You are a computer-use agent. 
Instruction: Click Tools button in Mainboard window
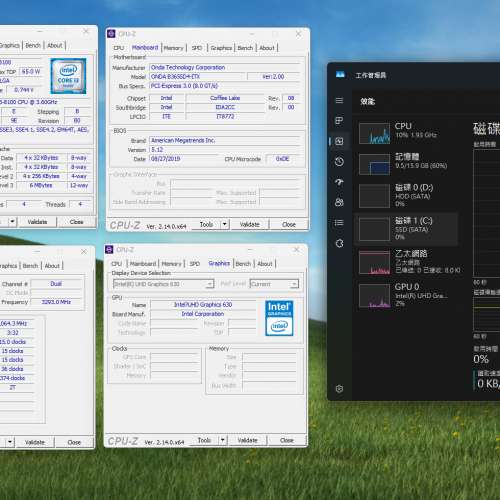point(206,224)
